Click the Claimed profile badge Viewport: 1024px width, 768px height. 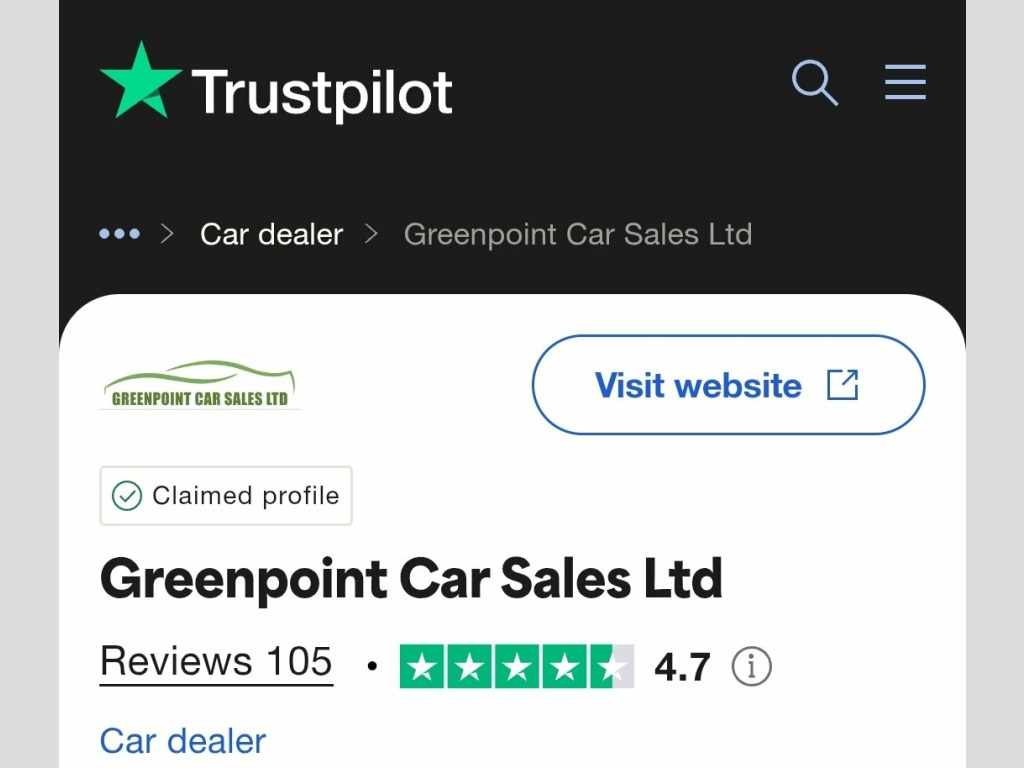tap(226, 496)
